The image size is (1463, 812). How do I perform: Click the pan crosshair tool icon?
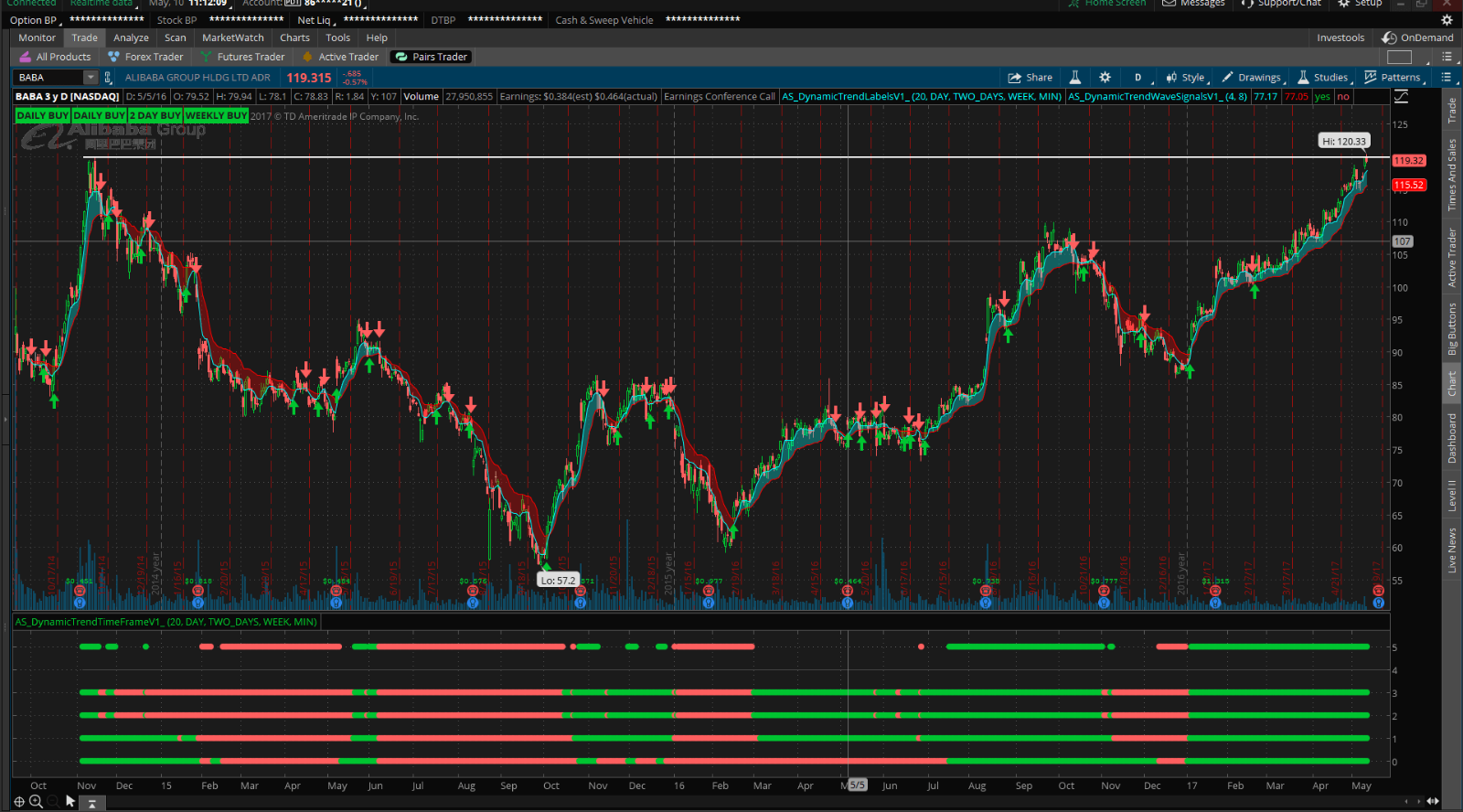coord(19,802)
